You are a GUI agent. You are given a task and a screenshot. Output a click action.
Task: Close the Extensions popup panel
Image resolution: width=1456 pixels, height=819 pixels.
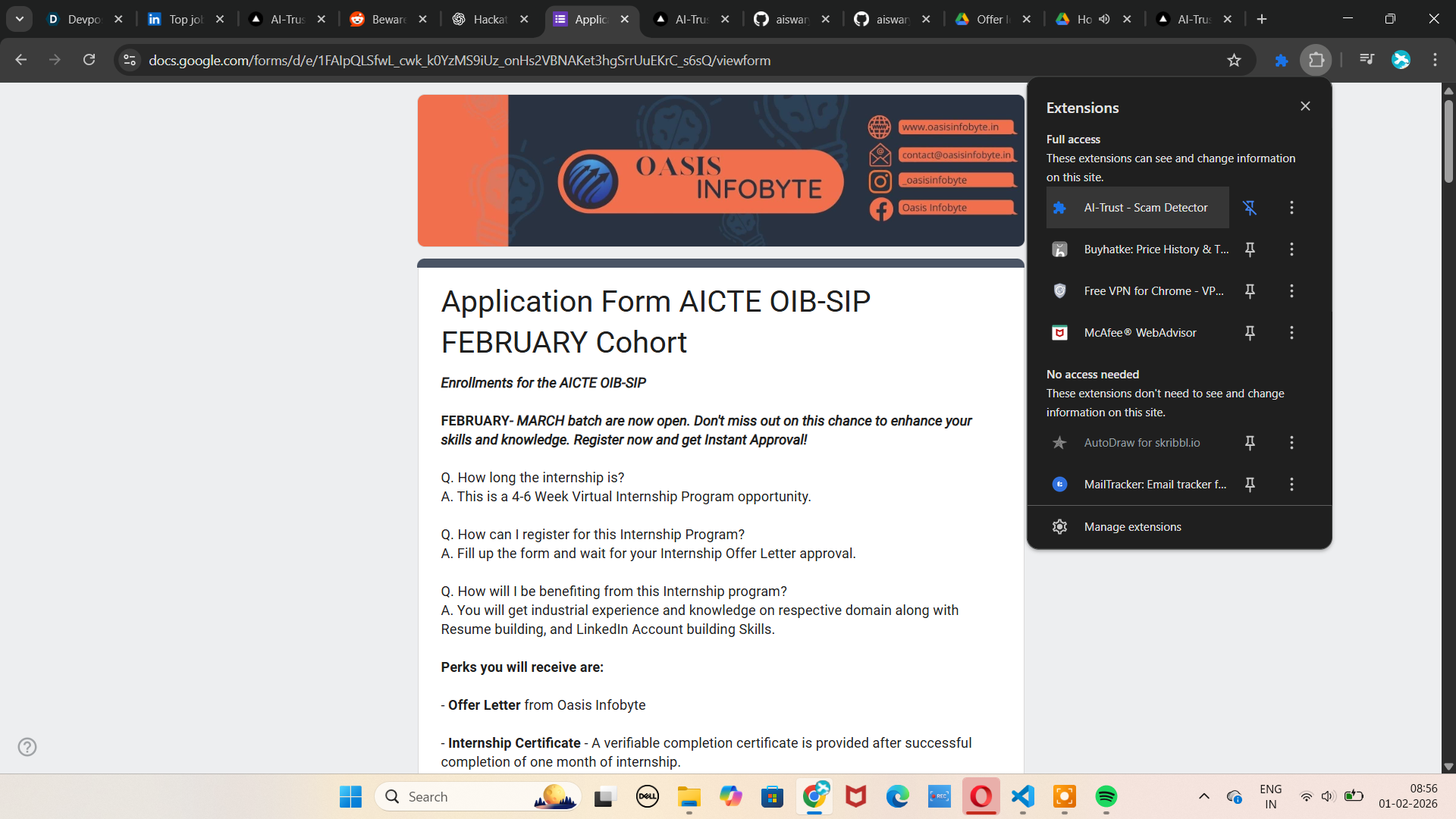click(1305, 106)
